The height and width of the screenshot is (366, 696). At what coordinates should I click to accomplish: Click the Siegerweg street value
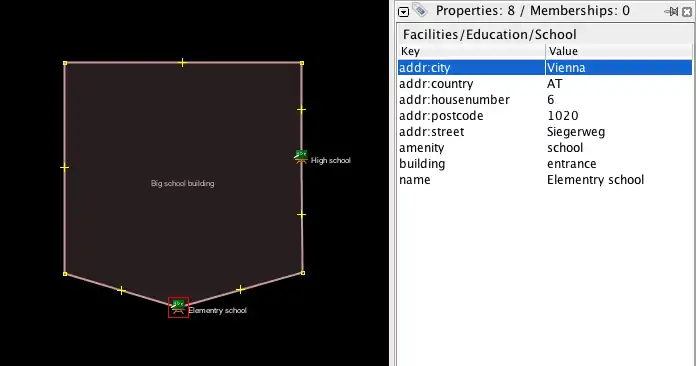point(576,132)
